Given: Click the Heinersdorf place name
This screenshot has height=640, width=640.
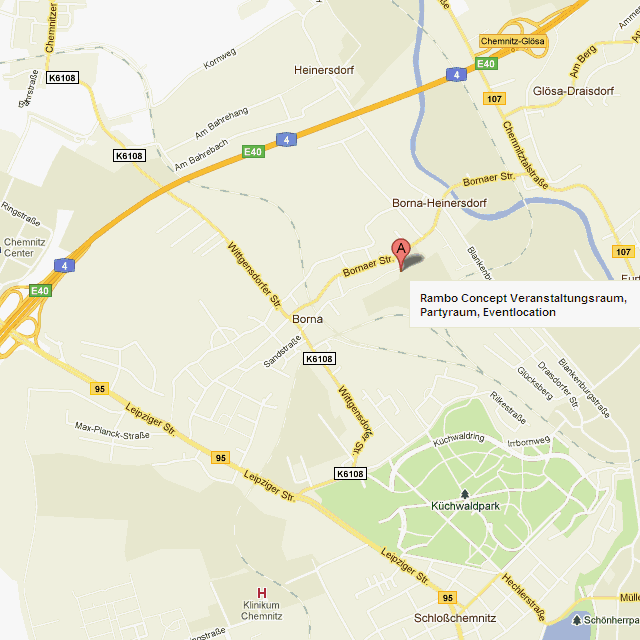Looking at the screenshot, I should point(324,70).
